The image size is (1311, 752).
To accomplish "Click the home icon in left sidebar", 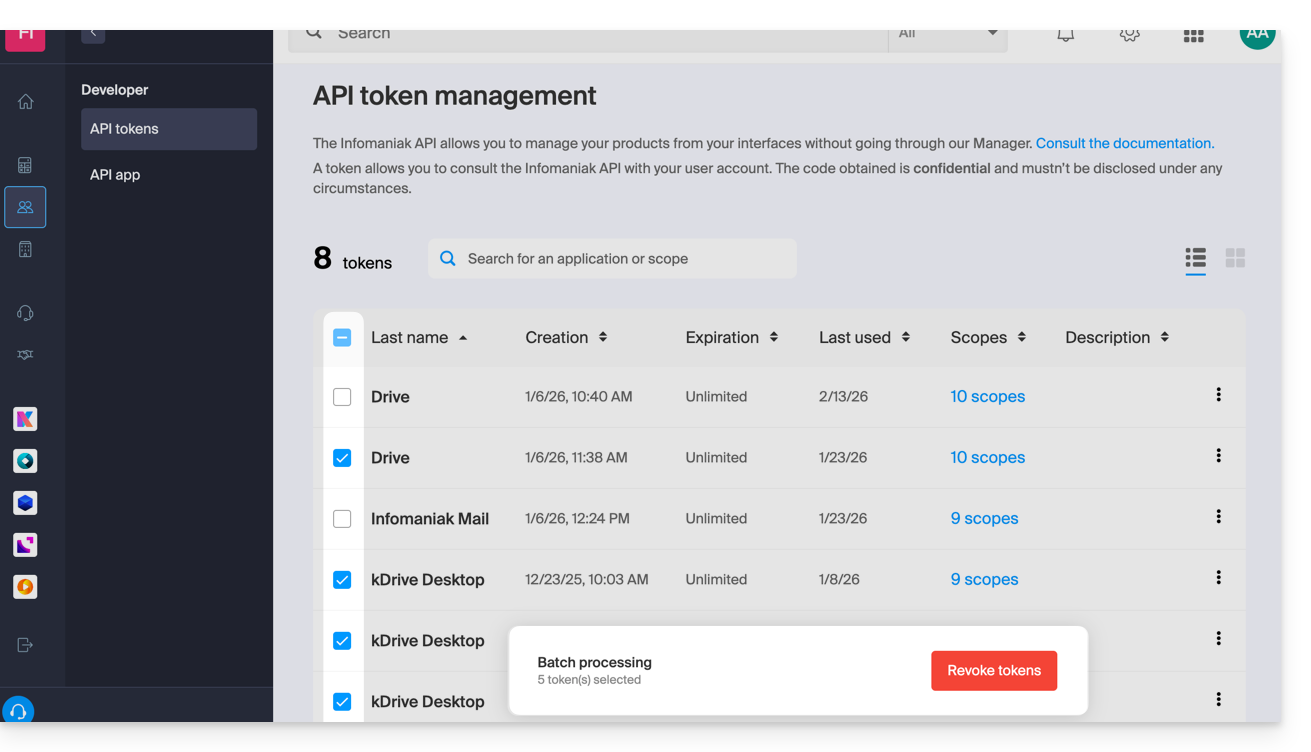I will point(25,102).
